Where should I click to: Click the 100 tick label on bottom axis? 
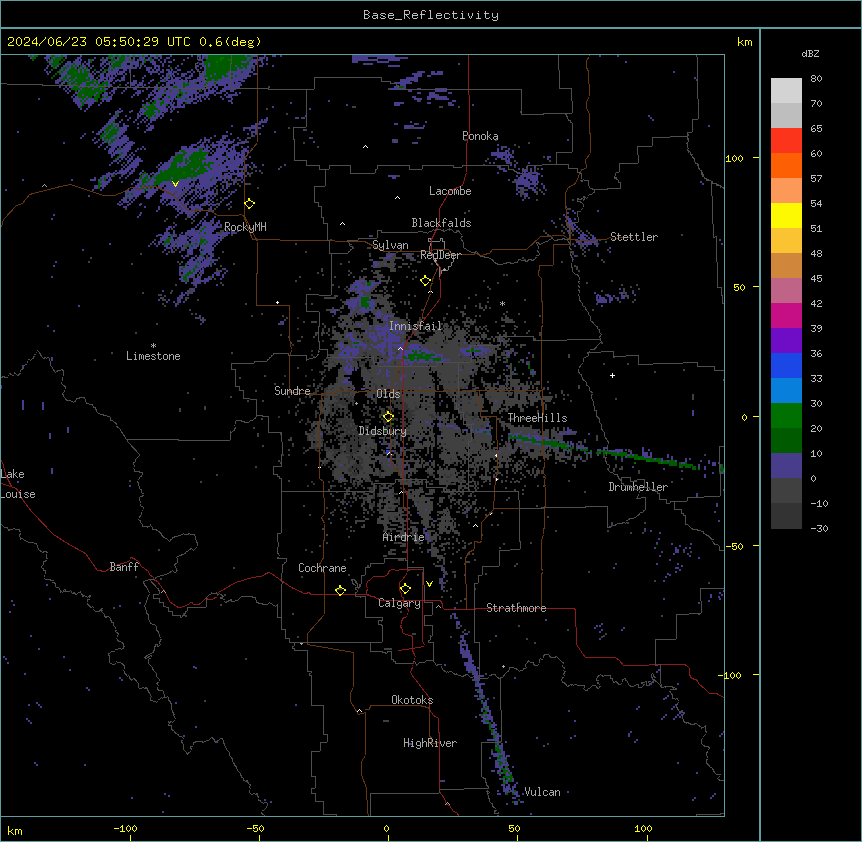click(643, 828)
